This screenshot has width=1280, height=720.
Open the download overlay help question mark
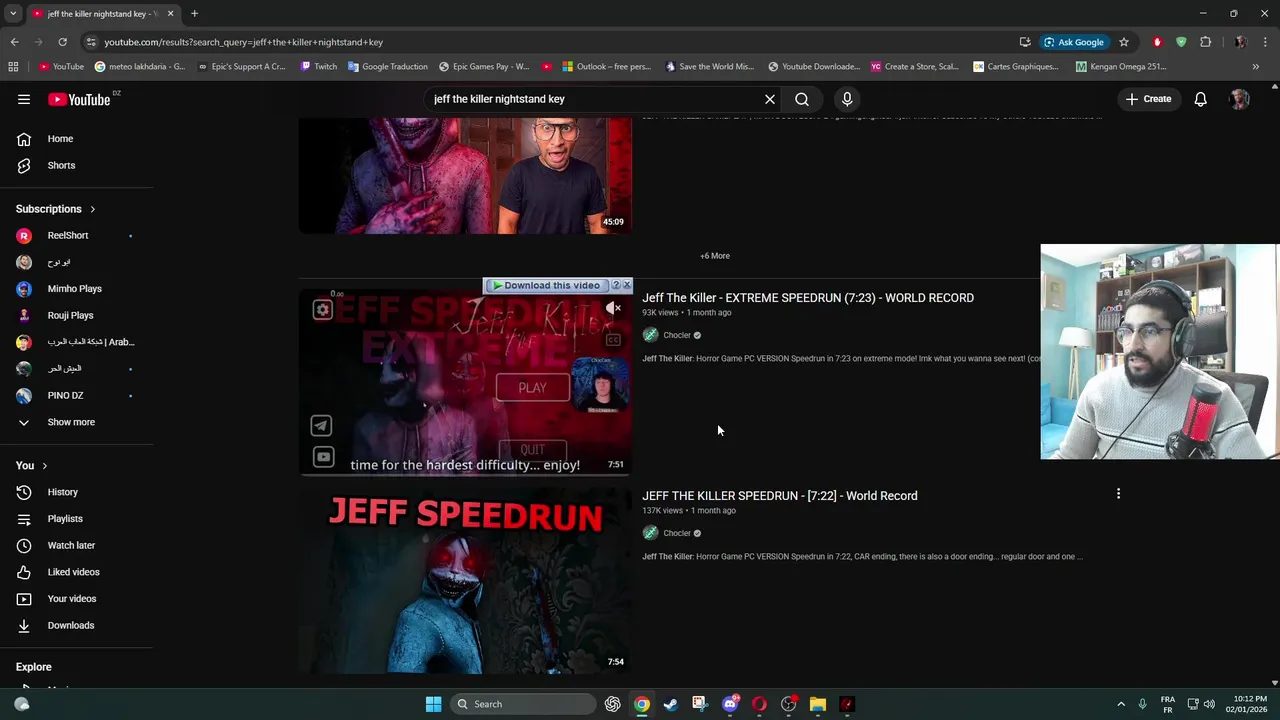[615, 285]
